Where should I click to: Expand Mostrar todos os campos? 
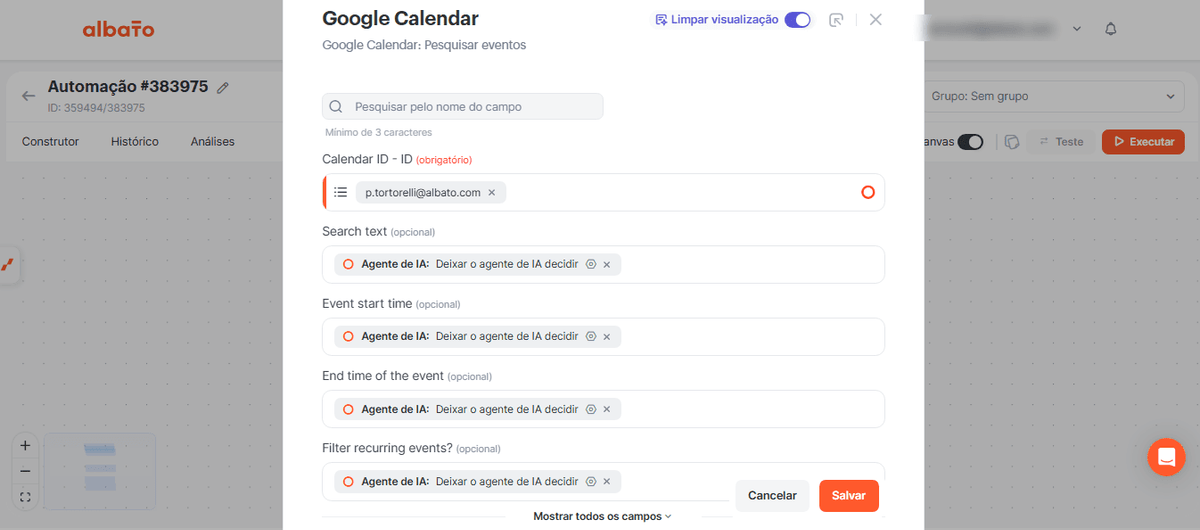pos(602,516)
